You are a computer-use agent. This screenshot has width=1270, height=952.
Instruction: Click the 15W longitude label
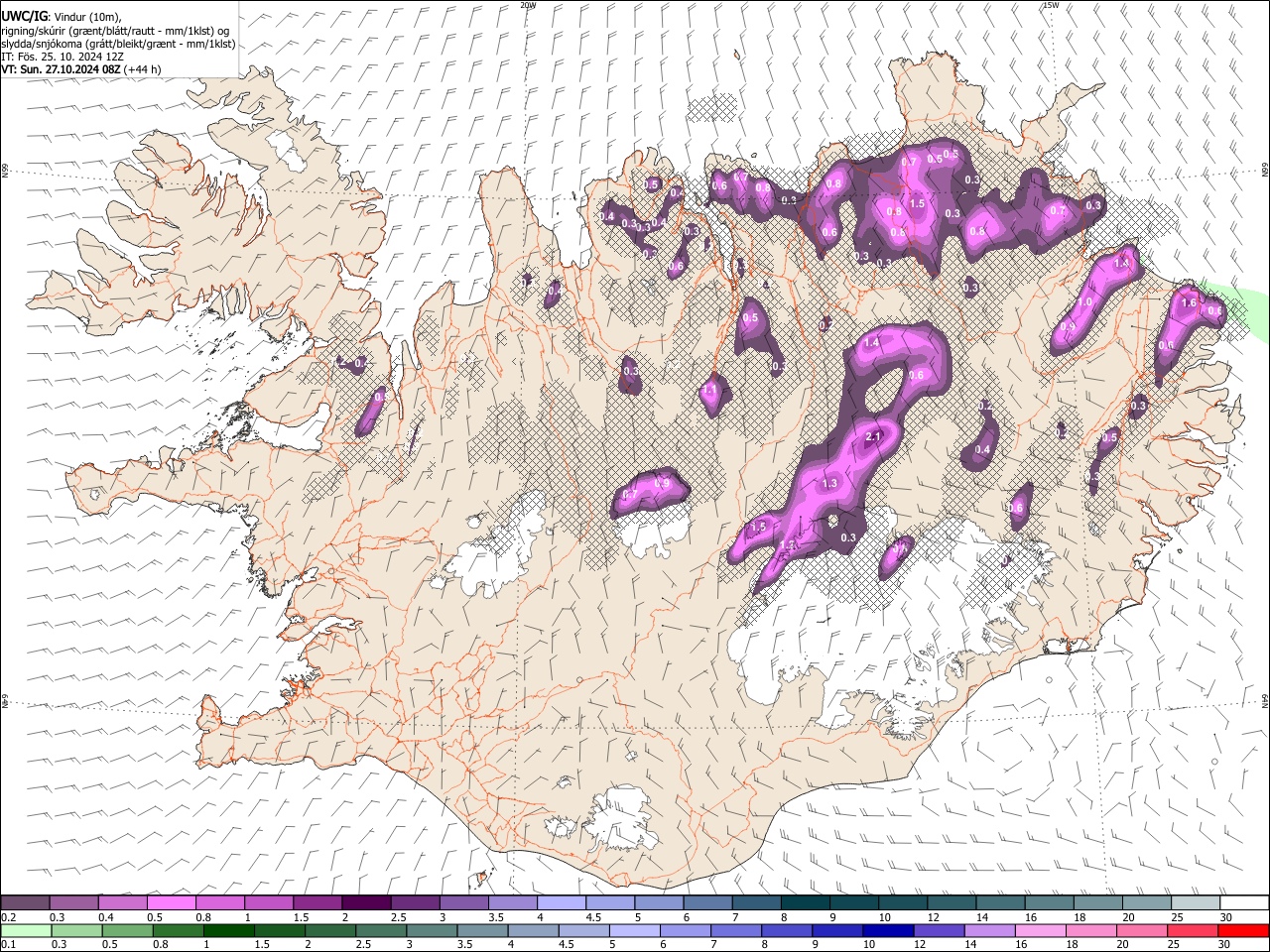(x=1050, y=5)
